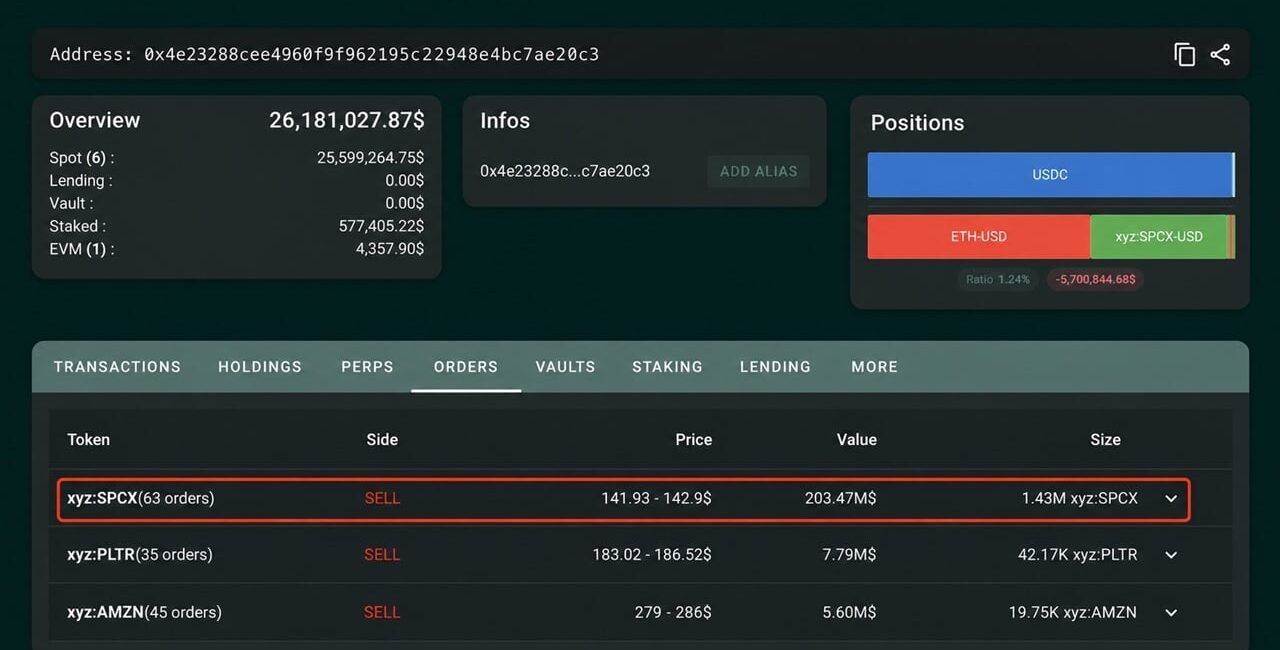
Task: Select the blue USDC position bar
Action: (x=1050, y=175)
